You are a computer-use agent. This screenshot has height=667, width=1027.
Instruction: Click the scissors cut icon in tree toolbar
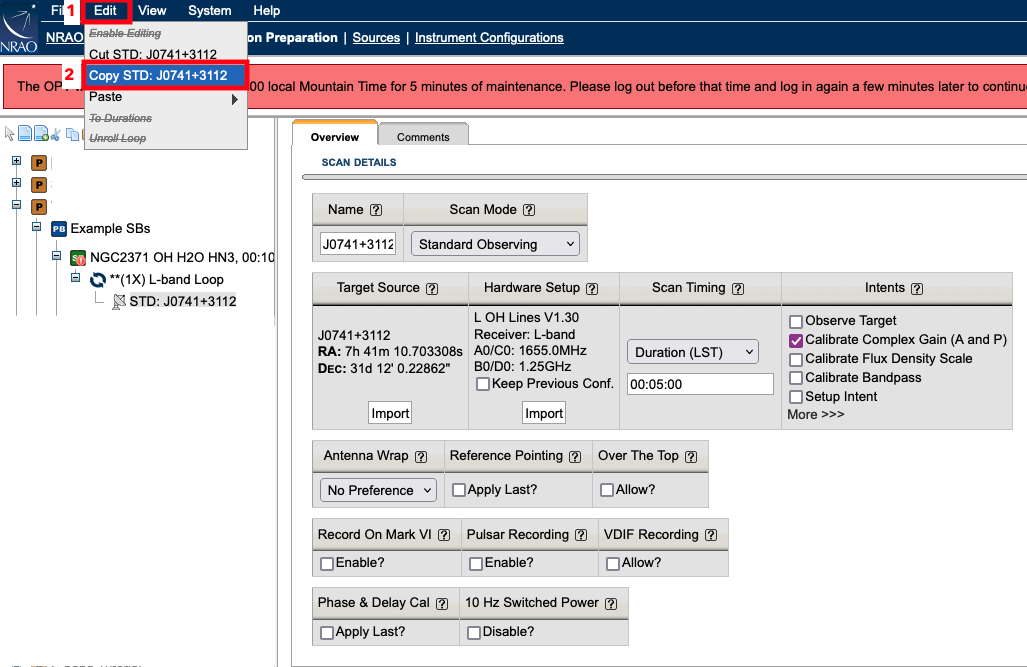pyautogui.click(x=57, y=134)
